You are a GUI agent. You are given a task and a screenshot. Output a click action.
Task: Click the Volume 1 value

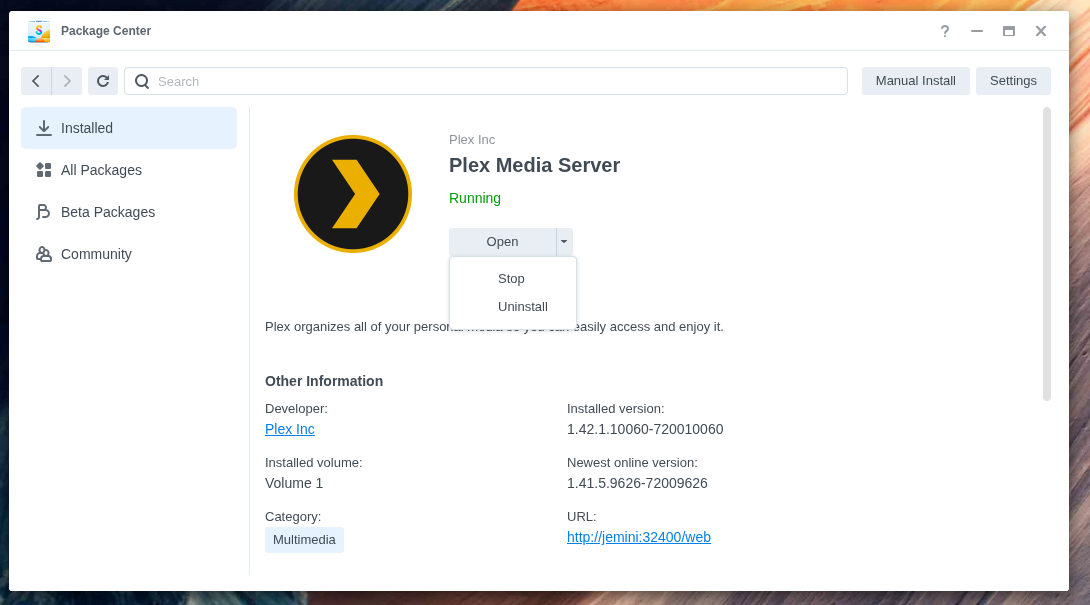(294, 483)
